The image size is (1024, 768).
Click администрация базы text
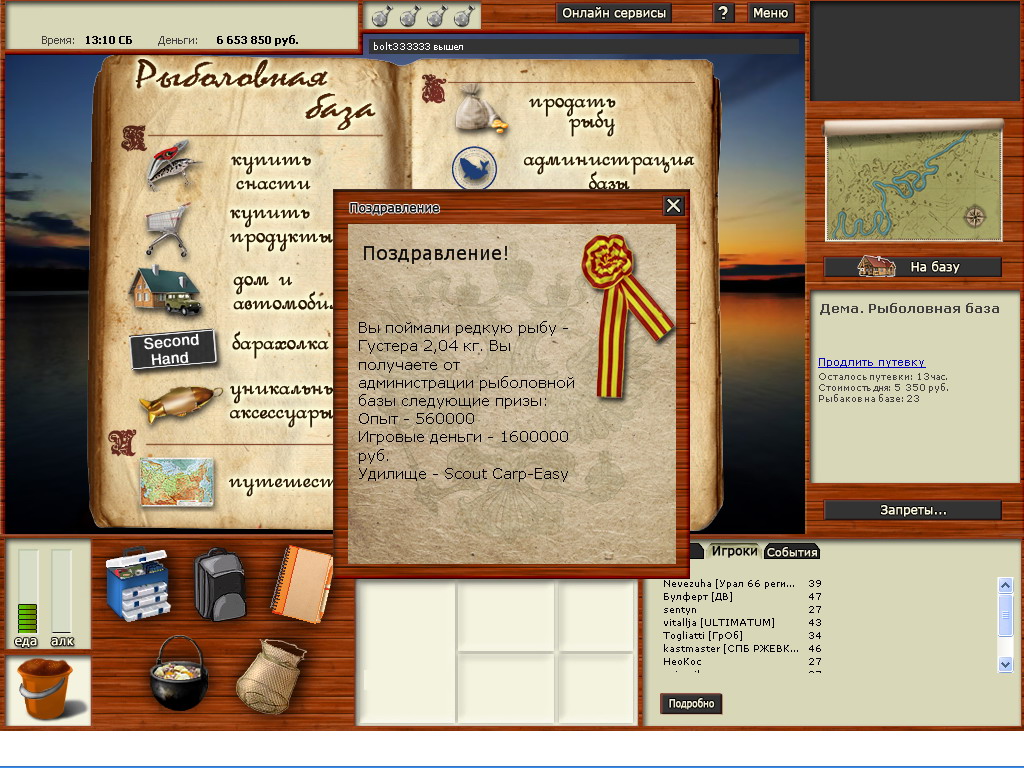tap(609, 171)
